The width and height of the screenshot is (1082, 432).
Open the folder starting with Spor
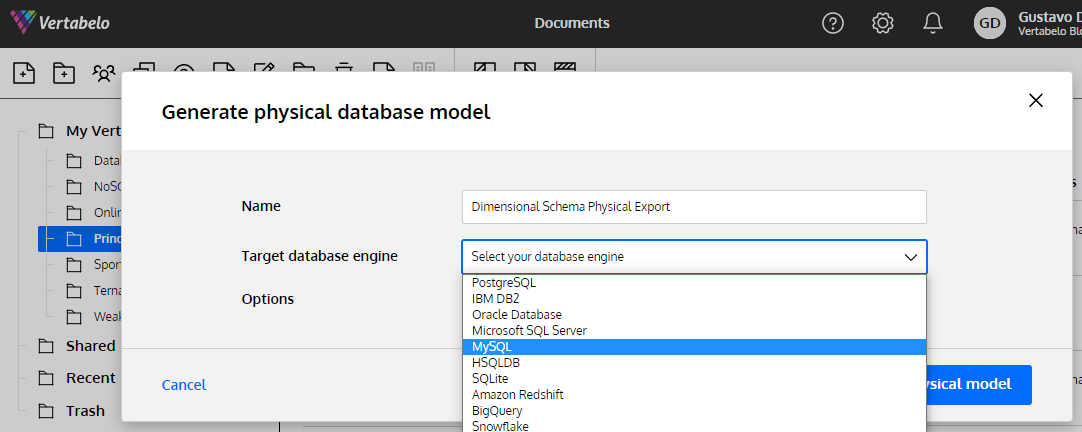pos(95,264)
